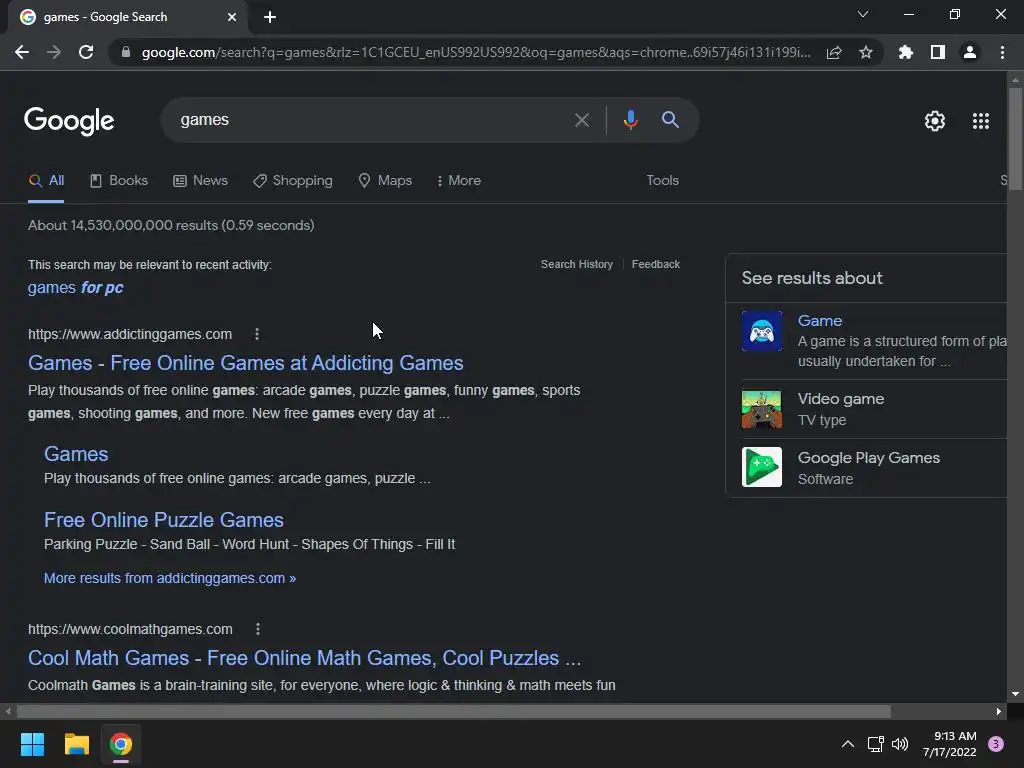Click the scroll down arrow

(1015, 694)
